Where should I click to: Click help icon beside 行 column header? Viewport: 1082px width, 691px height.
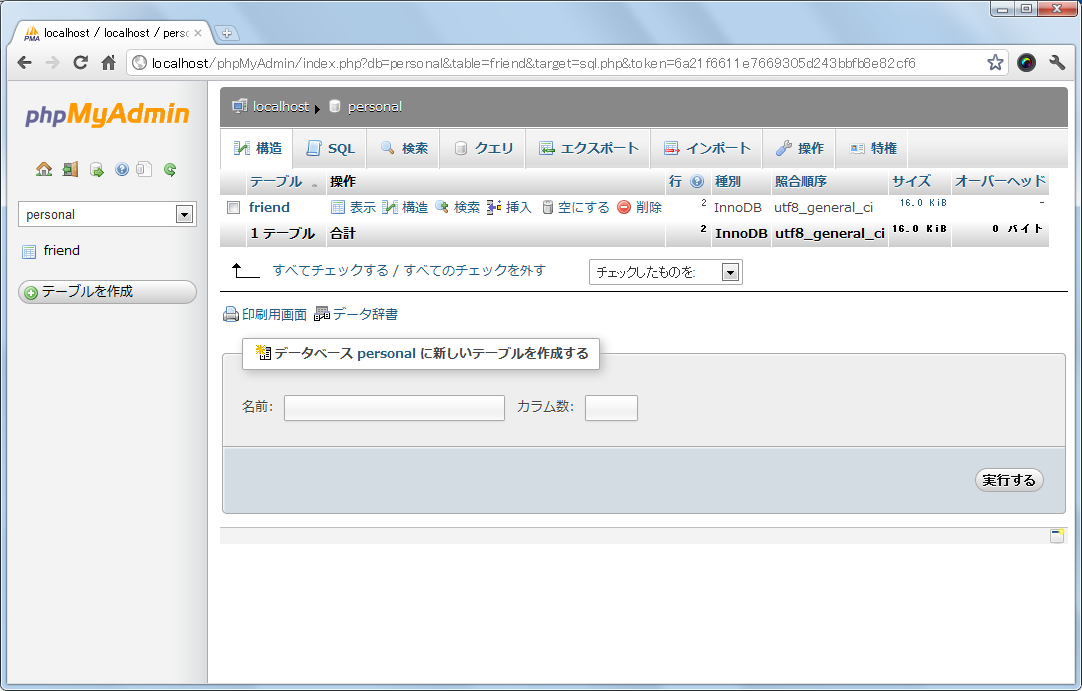[x=697, y=182]
